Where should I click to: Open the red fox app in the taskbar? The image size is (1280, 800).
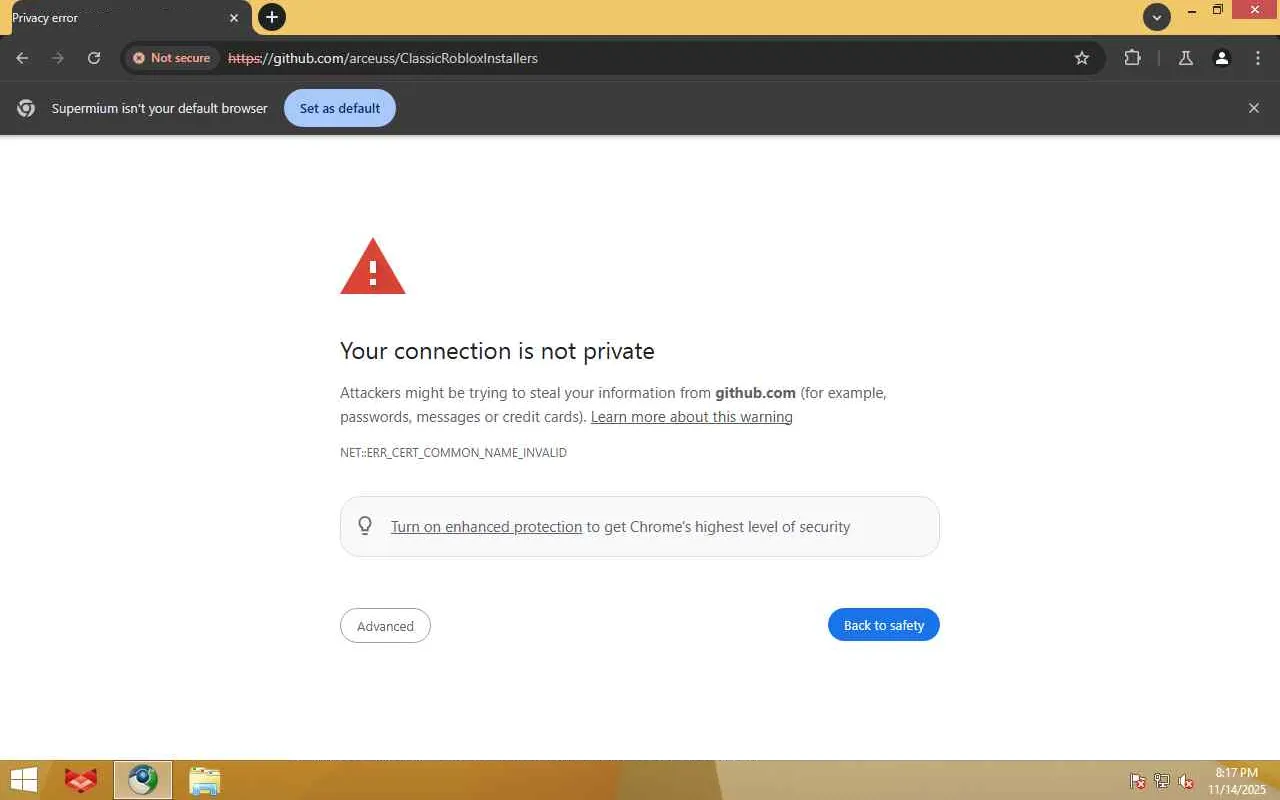81,780
